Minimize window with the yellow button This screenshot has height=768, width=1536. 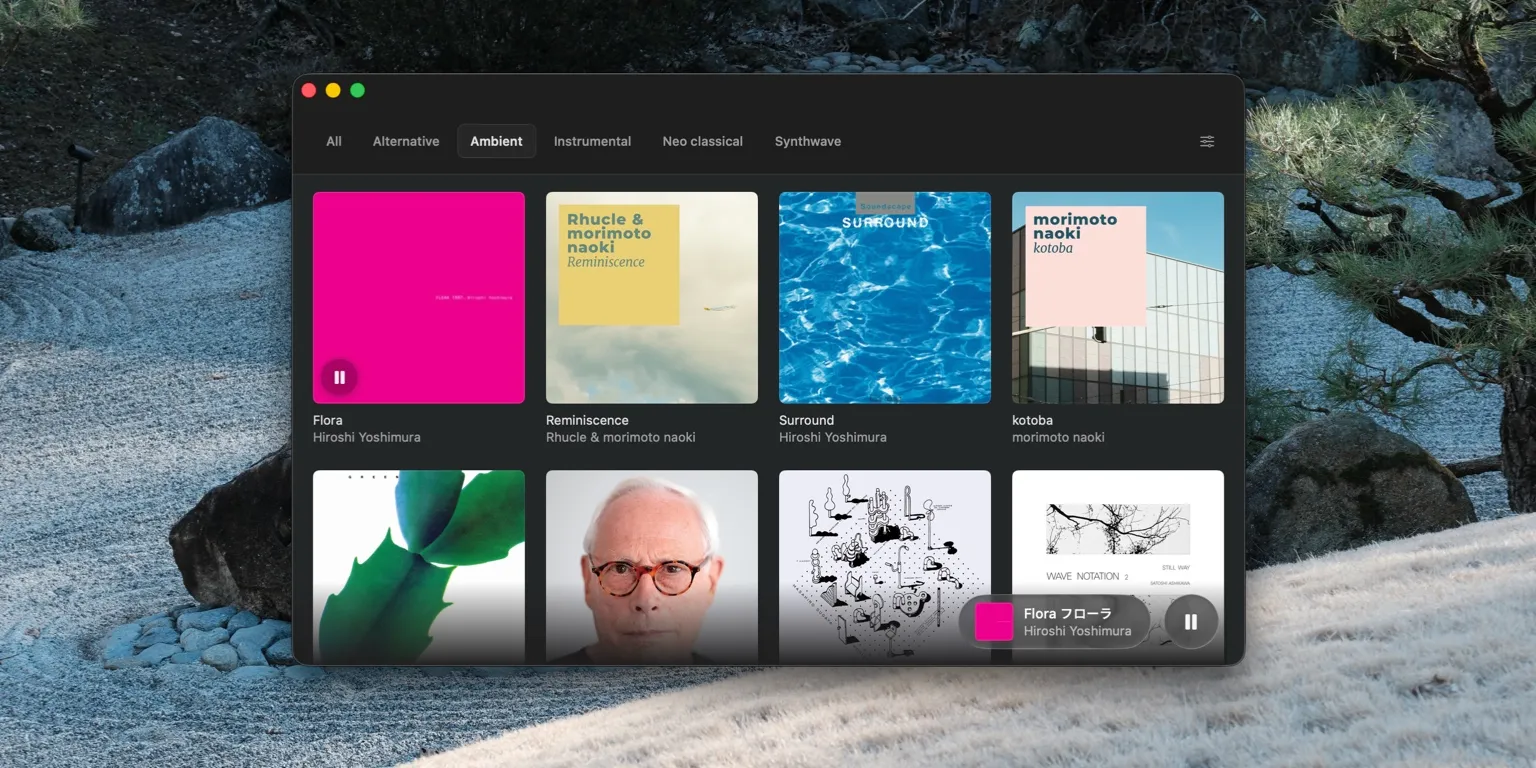point(333,90)
